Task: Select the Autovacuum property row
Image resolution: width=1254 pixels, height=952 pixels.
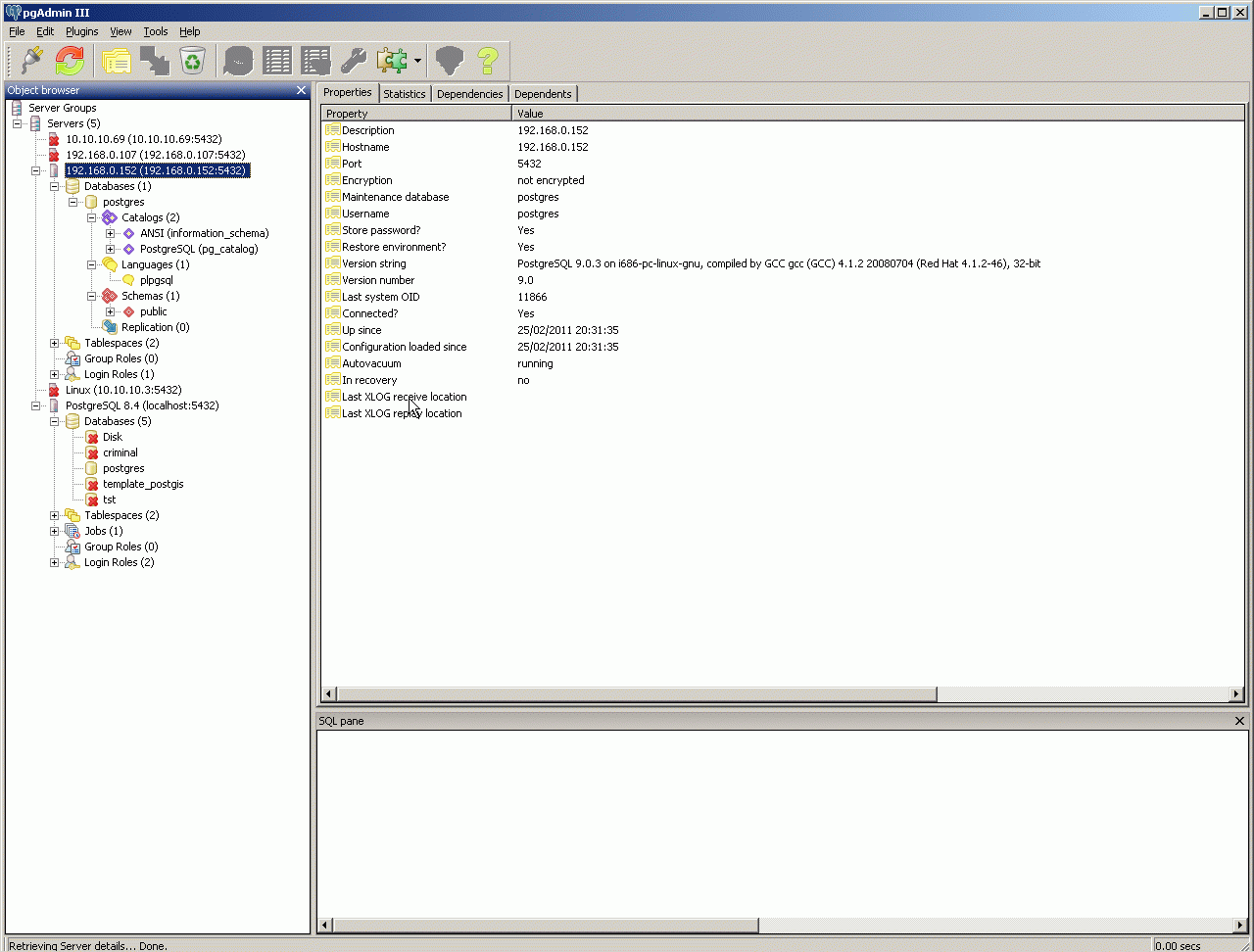Action: pyautogui.click(x=783, y=363)
